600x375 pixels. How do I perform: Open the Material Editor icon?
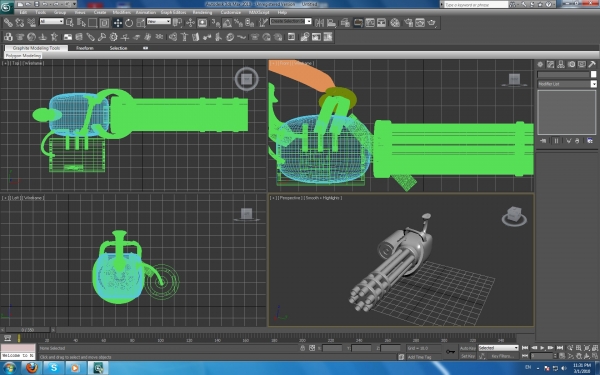click(395, 23)
